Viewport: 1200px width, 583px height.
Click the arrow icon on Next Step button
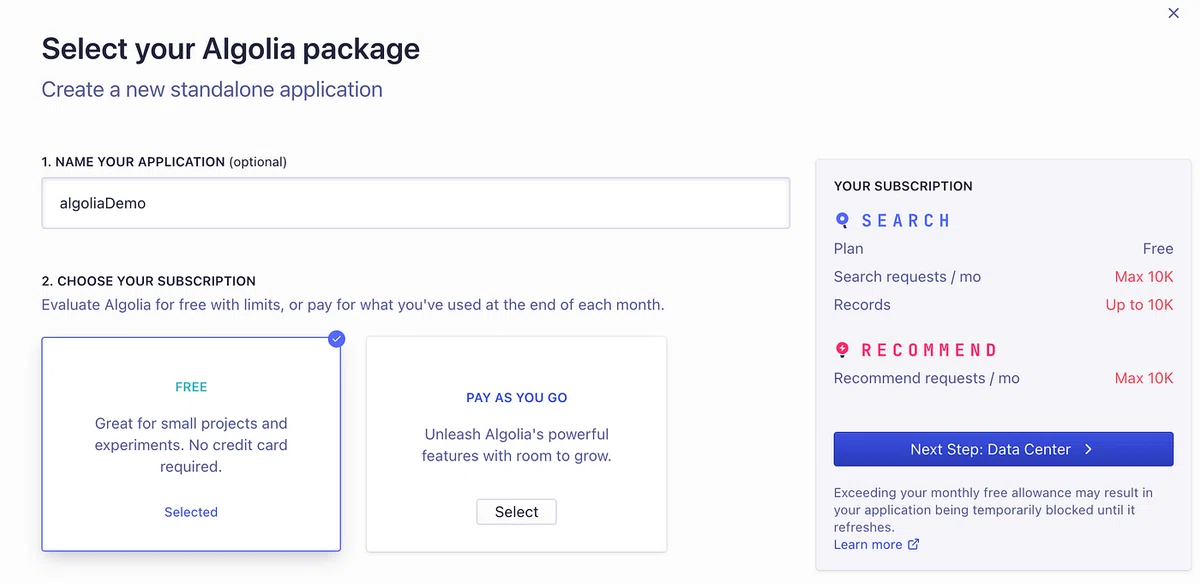[x=1088, y=449]
